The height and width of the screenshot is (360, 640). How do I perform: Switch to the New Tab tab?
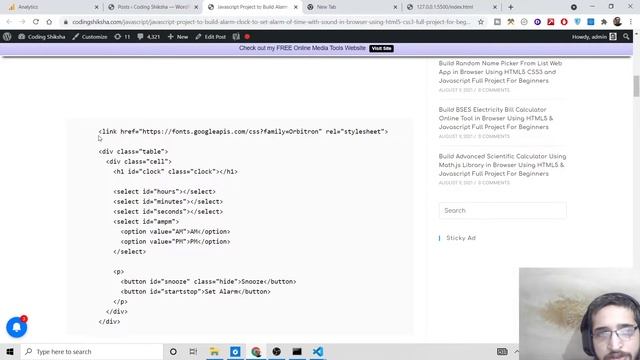(351, 7)
